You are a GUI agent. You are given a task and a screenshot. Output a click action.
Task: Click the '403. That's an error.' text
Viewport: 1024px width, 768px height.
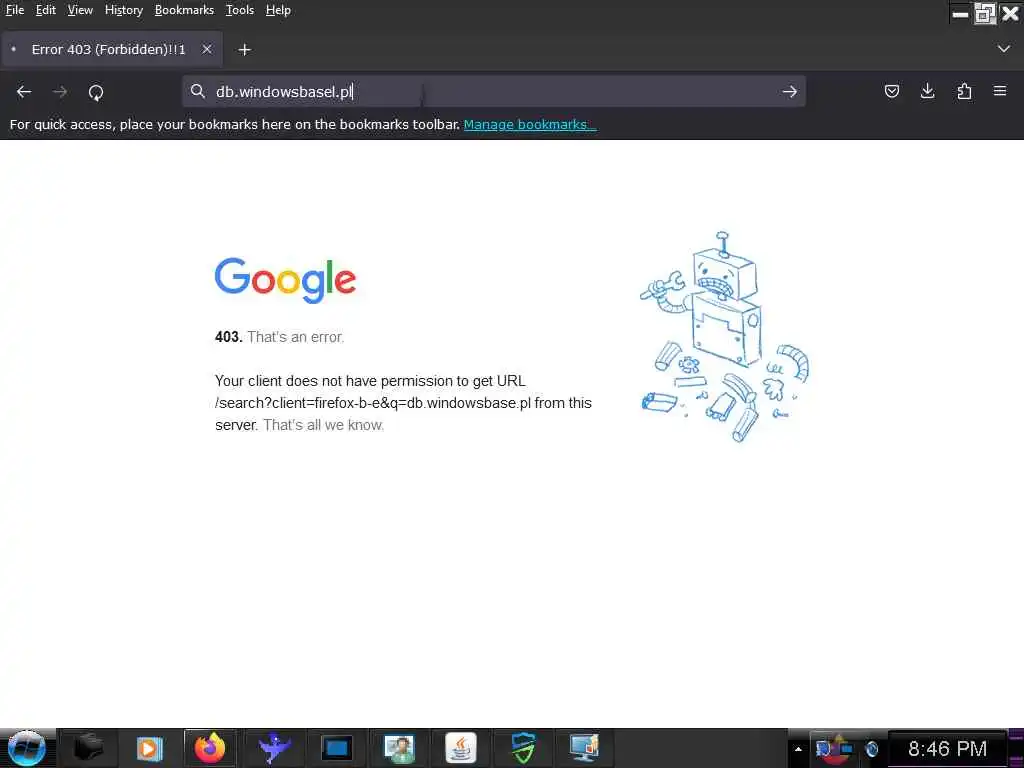[x=280, y=337]
